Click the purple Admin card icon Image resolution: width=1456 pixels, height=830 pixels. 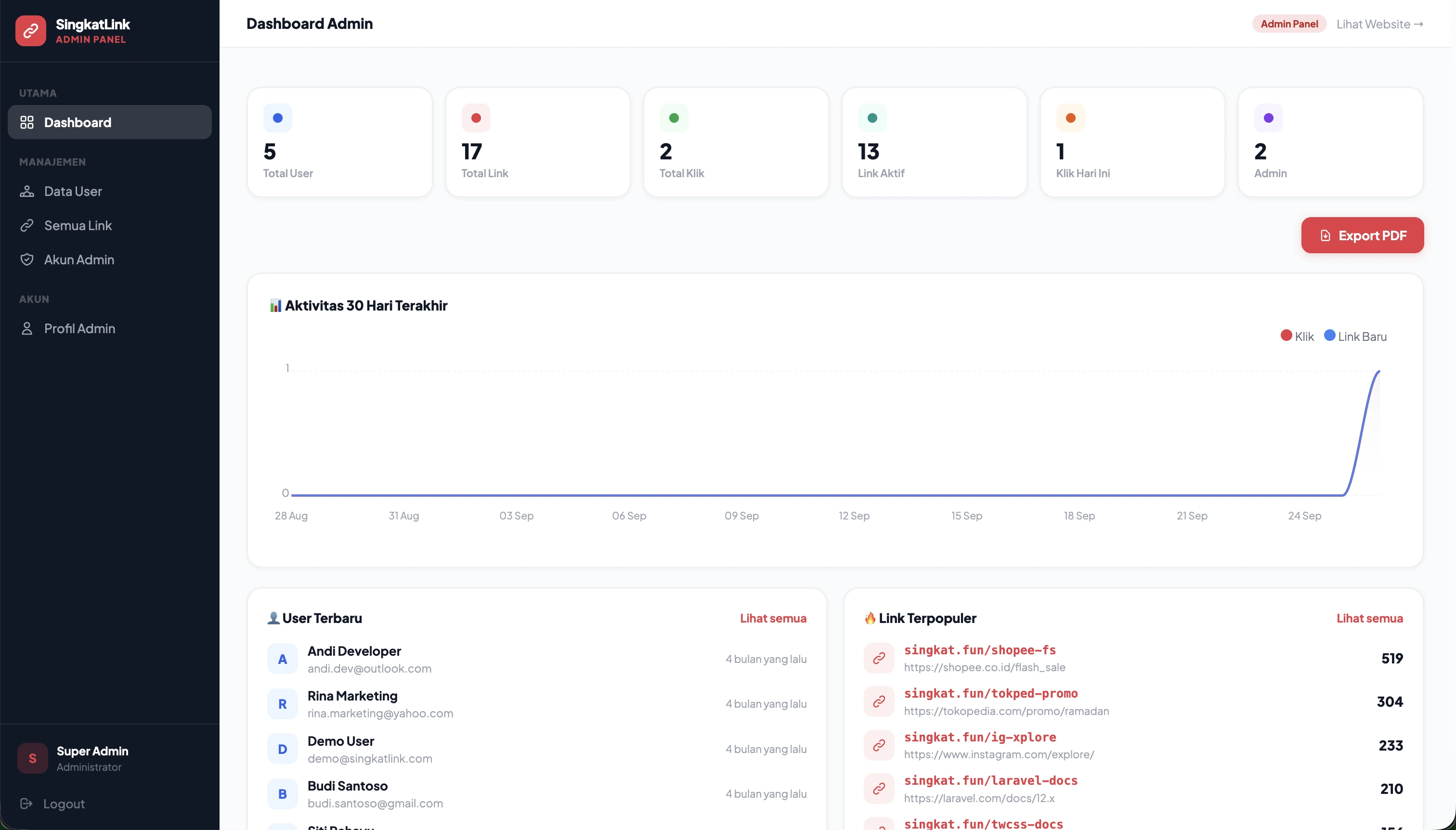point(1268,118)
